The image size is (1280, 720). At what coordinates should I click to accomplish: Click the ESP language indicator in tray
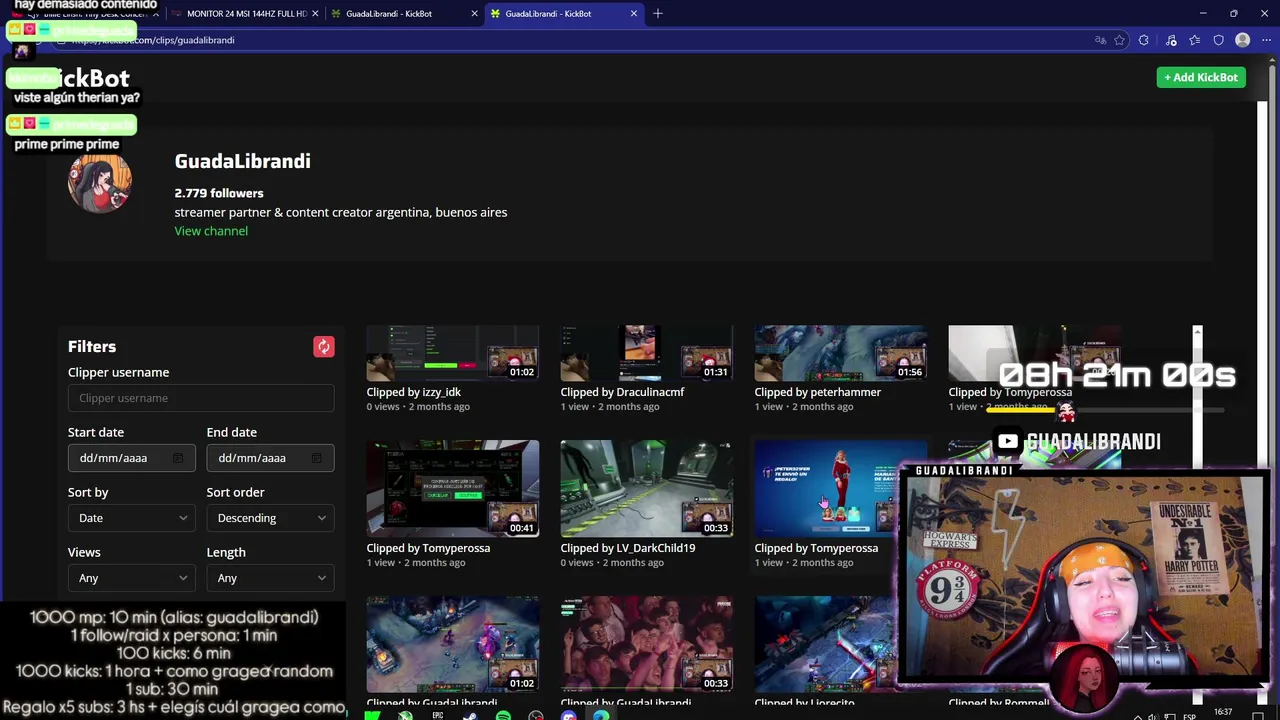pyautogui.click(x=1189, y=716)
